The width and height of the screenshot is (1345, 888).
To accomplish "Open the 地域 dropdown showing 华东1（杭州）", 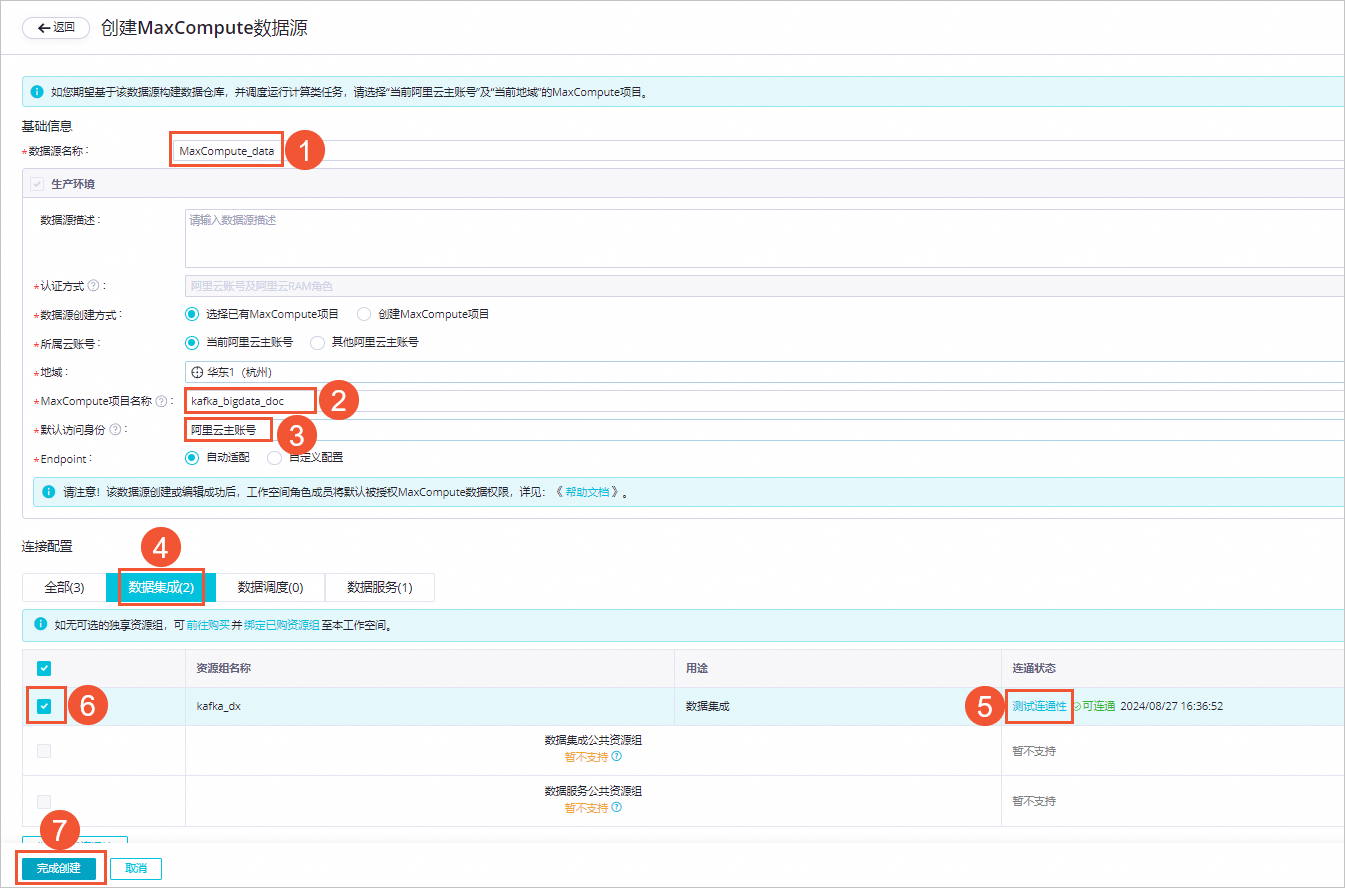I will click(764, 372).
